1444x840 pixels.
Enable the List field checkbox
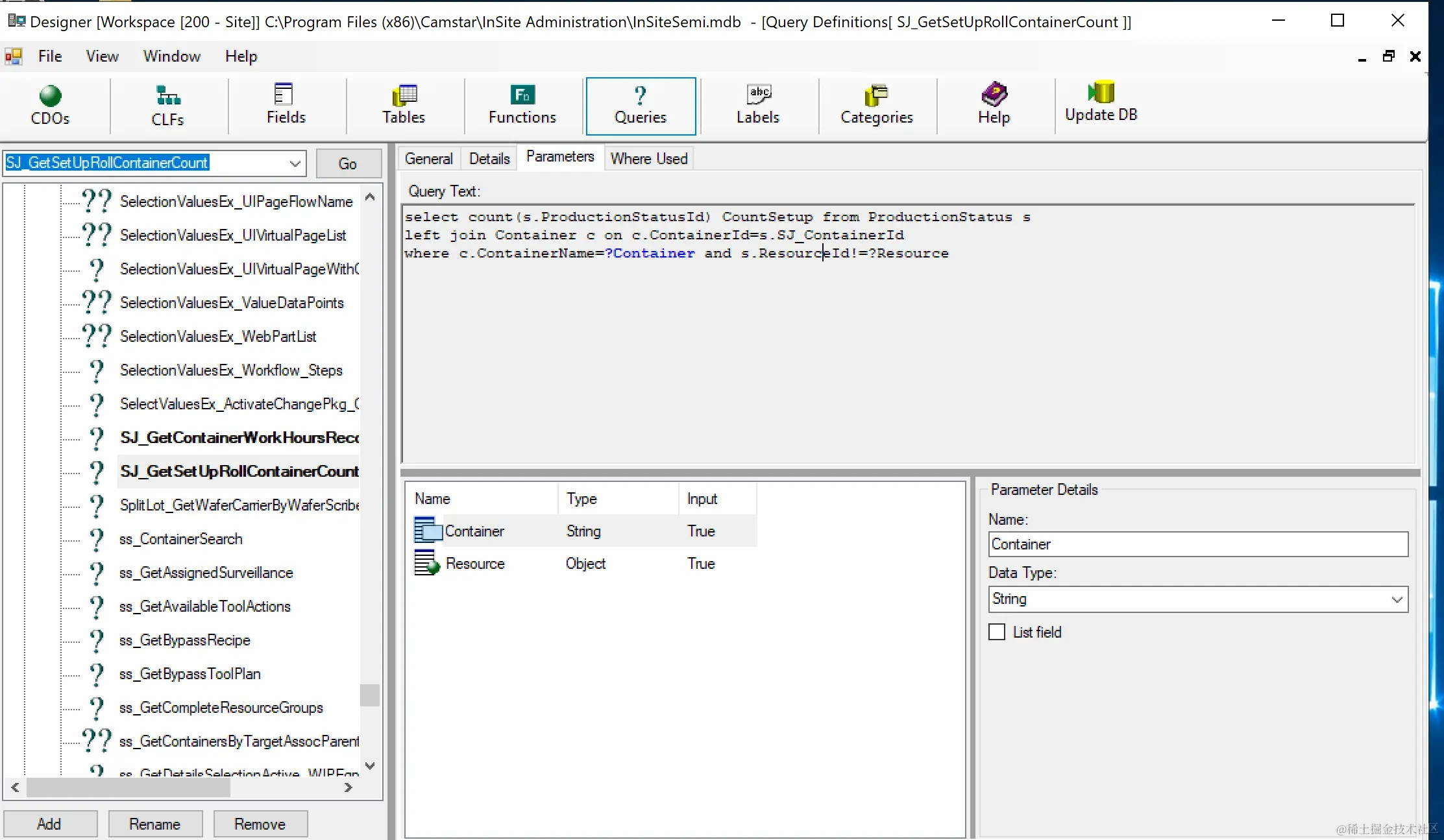point(997,632)
